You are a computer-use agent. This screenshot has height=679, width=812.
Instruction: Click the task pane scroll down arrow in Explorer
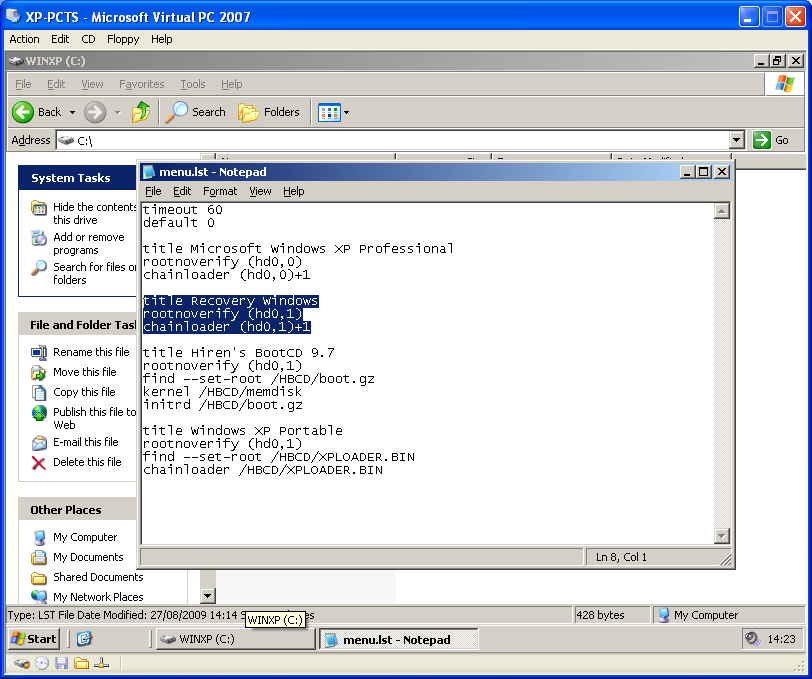(x=208, y=596)
